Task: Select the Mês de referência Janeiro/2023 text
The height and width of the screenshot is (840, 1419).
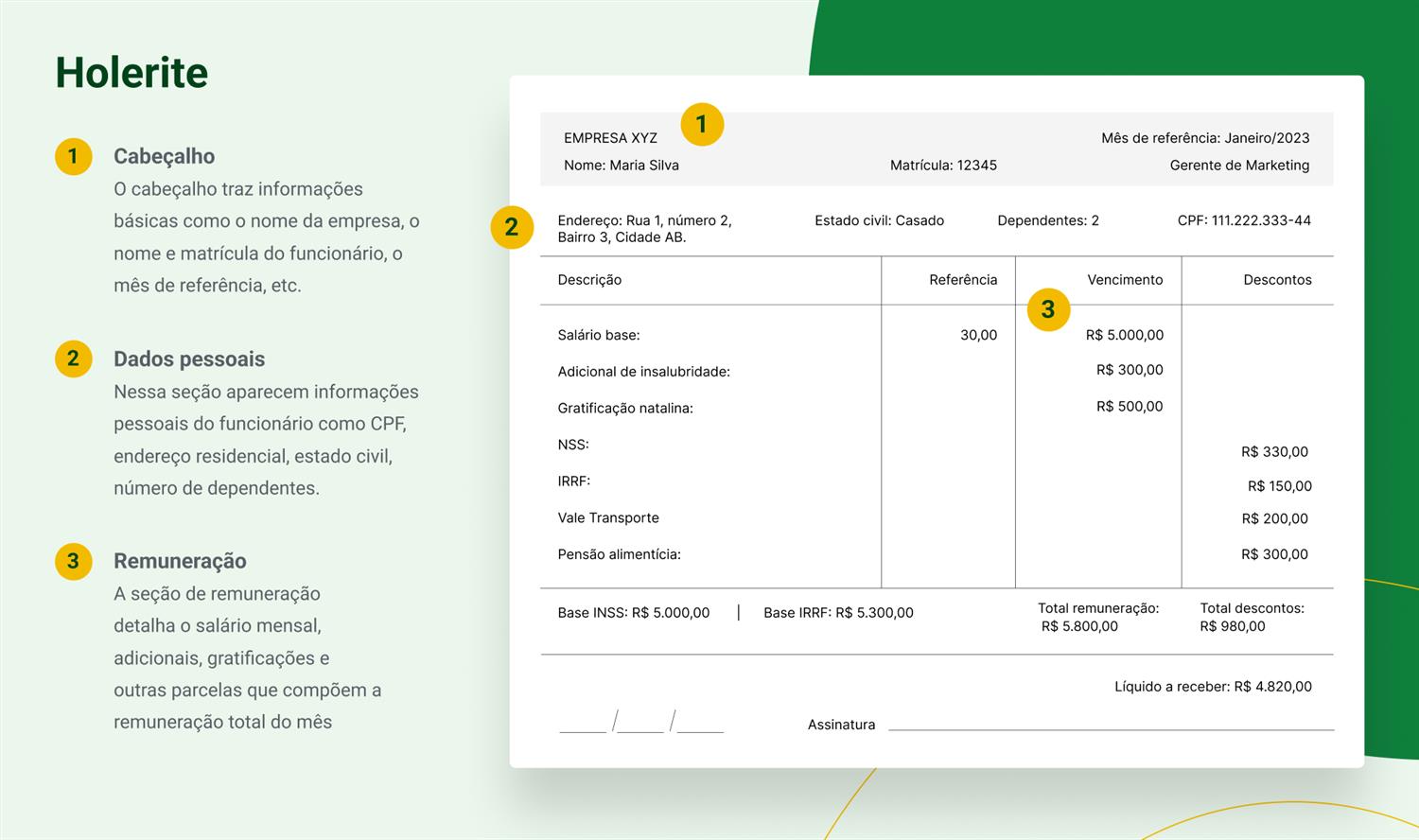Action: point(1205,138)
